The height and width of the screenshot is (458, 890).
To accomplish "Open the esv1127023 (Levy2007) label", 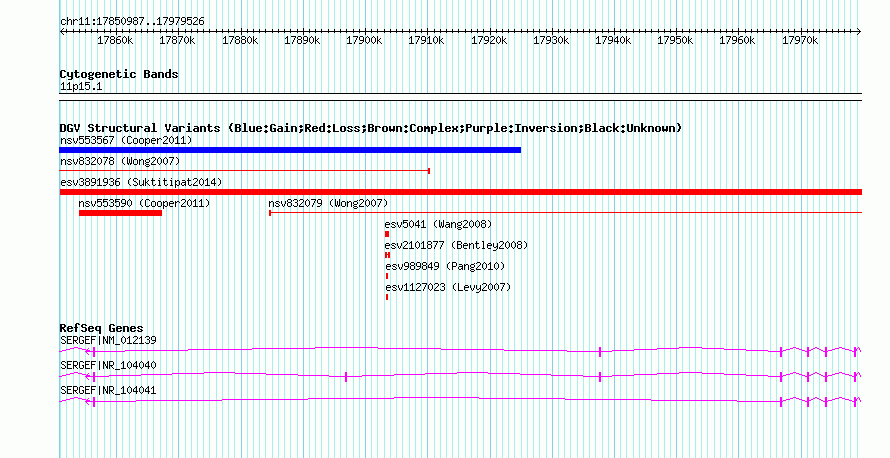I will pos(448,287).
